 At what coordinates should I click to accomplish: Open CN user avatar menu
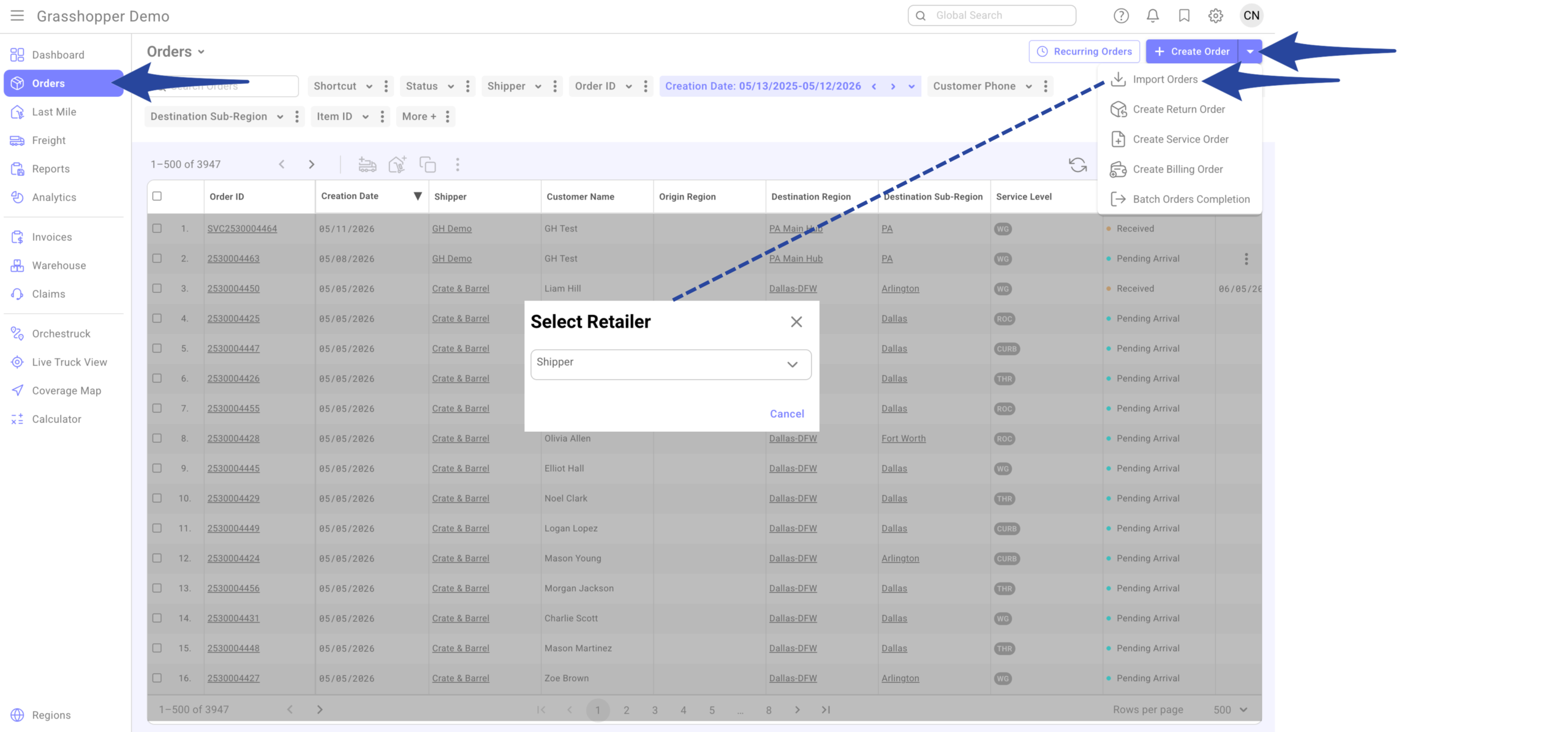tap(1251, 16)
